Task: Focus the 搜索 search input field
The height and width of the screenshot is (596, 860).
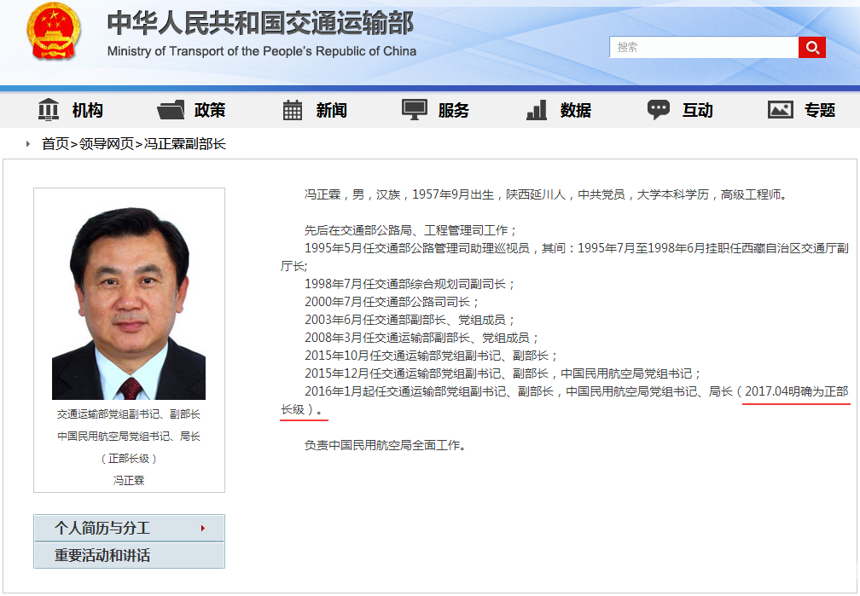Action: pyautogui.click(x=704, y=48)
